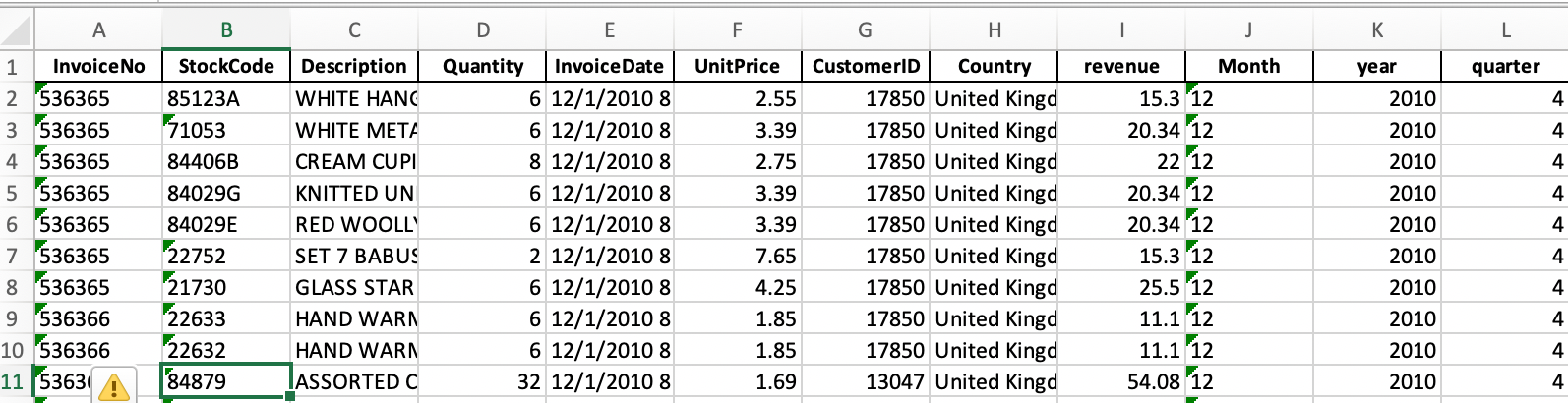Click the quarter header cell
The image size is (1568, 403).
[1505, 66]
